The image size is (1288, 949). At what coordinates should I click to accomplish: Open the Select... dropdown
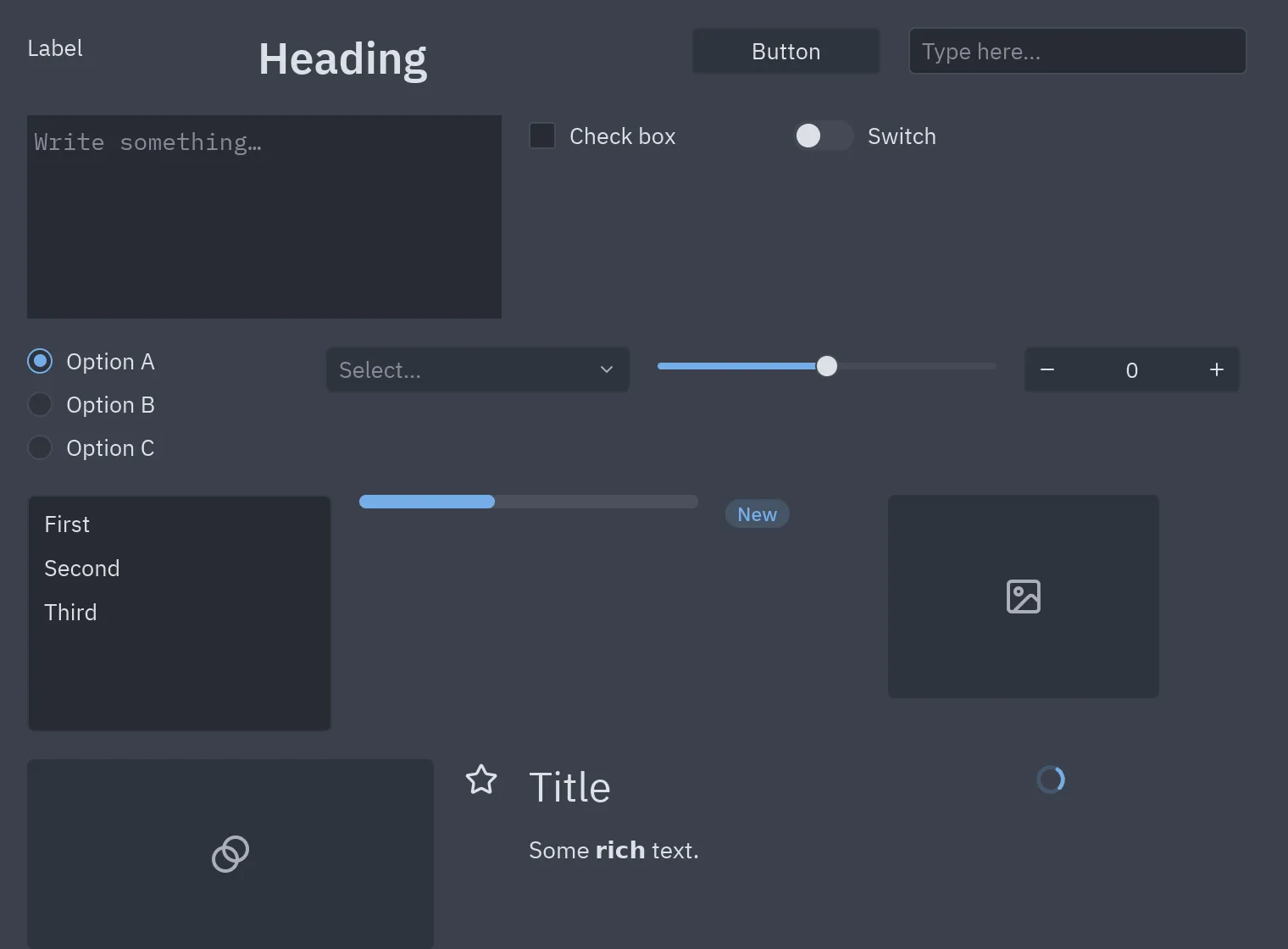click(x=478, y=369)
